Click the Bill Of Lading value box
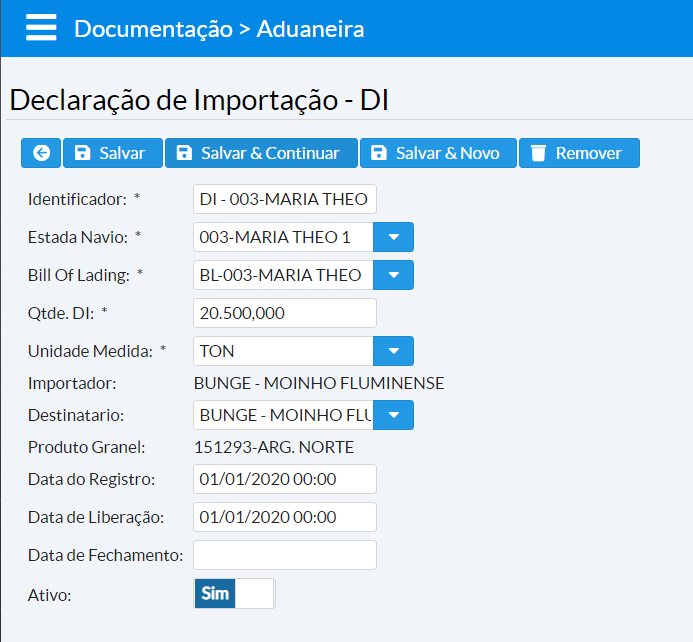693x642 pixels. point(282,275)
